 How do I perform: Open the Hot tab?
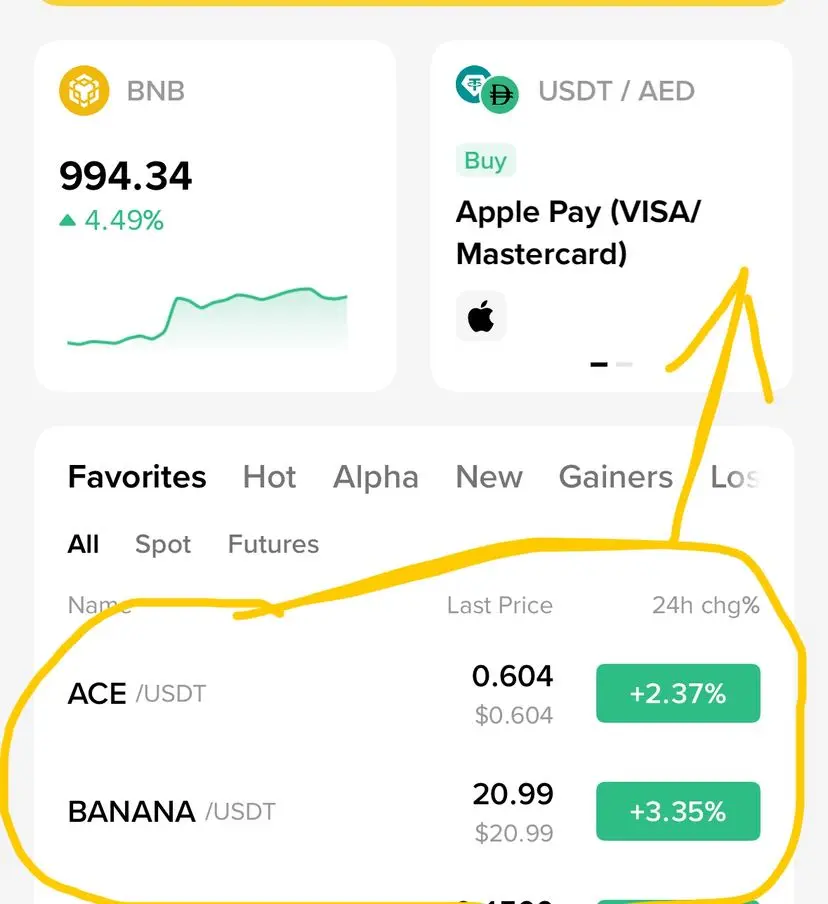[269, 477]
